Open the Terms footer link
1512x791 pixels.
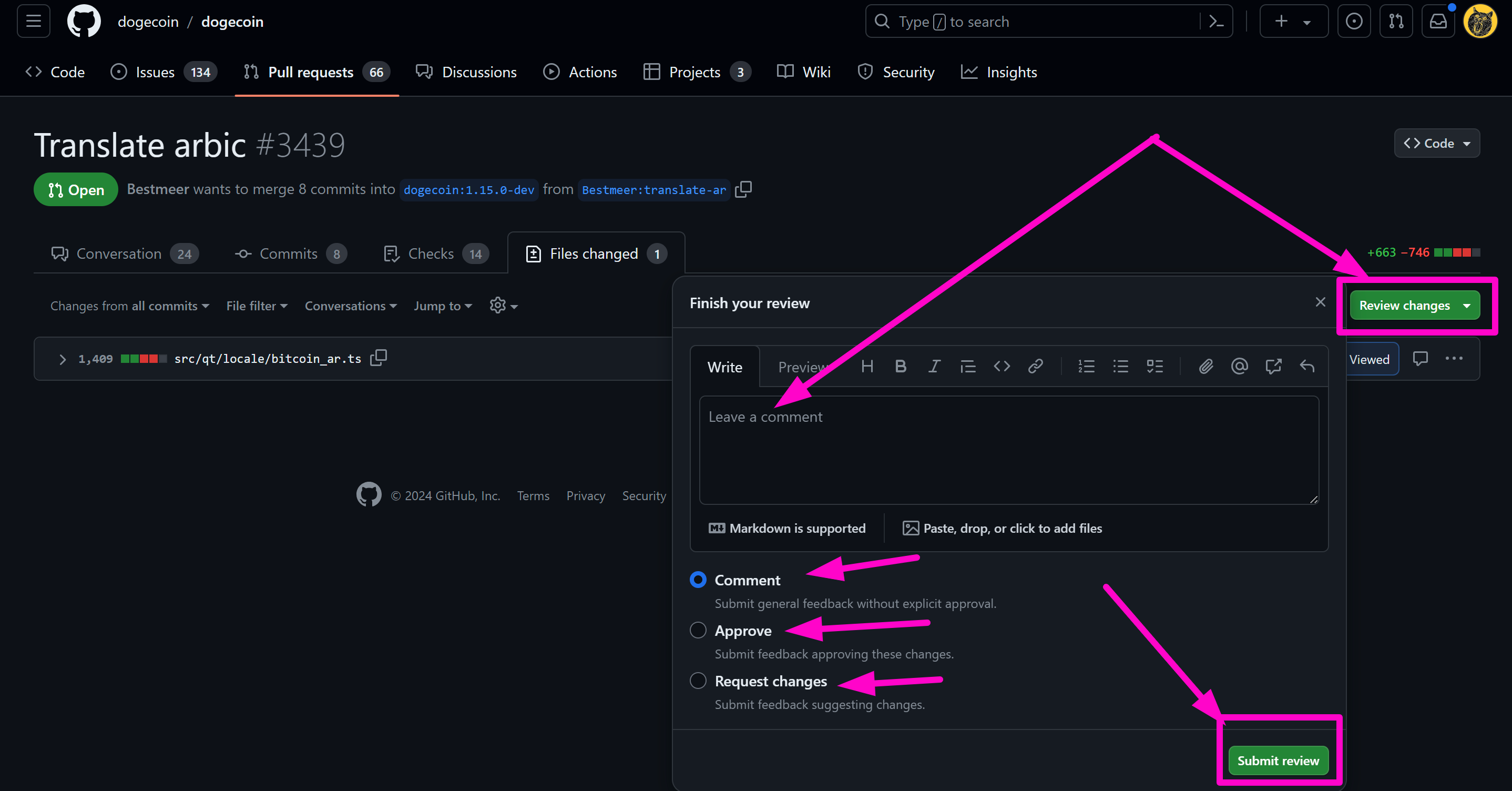click(x=533, y=495)
